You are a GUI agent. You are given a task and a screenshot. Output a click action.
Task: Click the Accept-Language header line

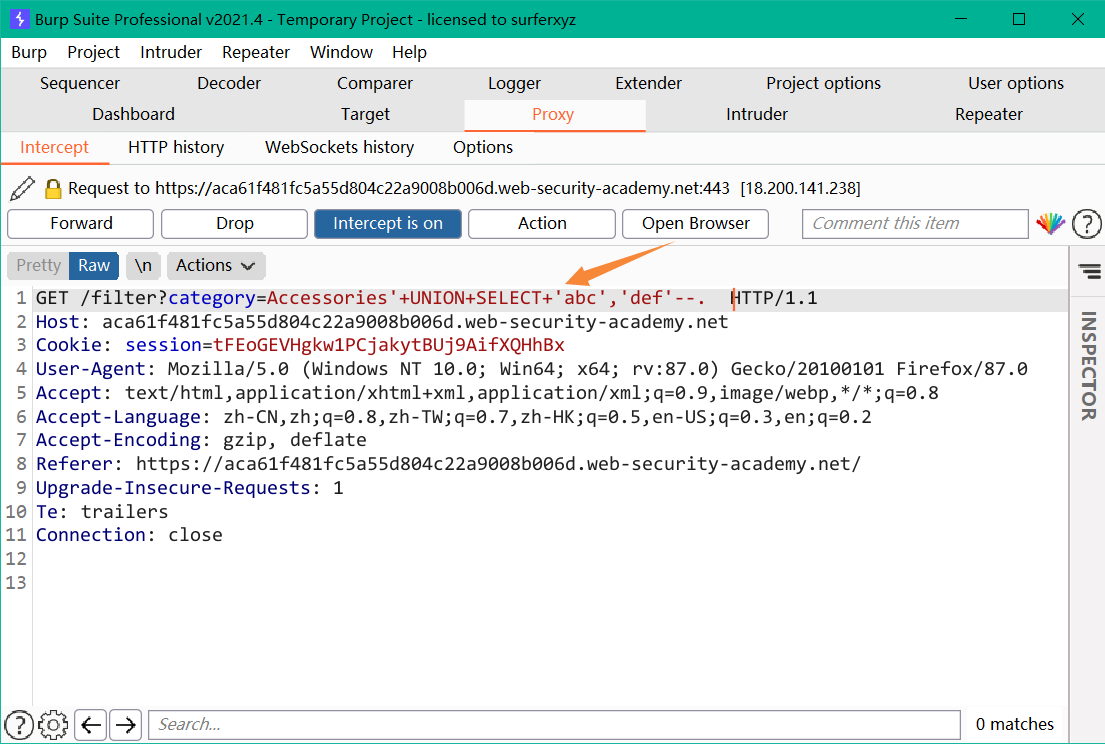click(454, 417)
